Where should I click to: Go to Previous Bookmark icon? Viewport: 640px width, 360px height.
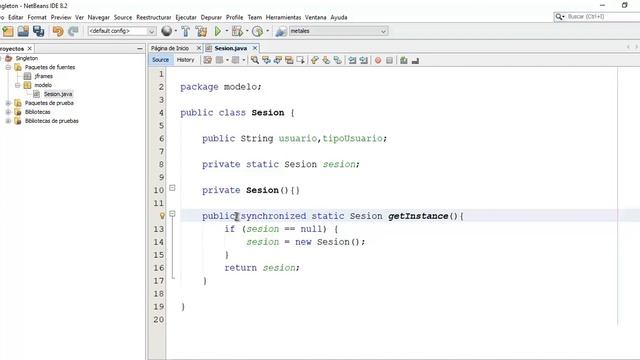(314, 60)
